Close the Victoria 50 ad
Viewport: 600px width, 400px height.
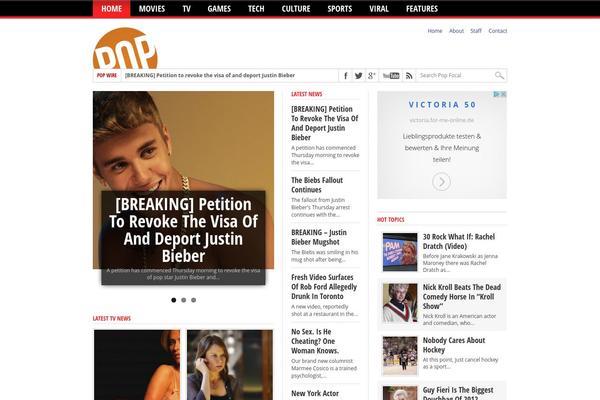click(x=504, y=94)
